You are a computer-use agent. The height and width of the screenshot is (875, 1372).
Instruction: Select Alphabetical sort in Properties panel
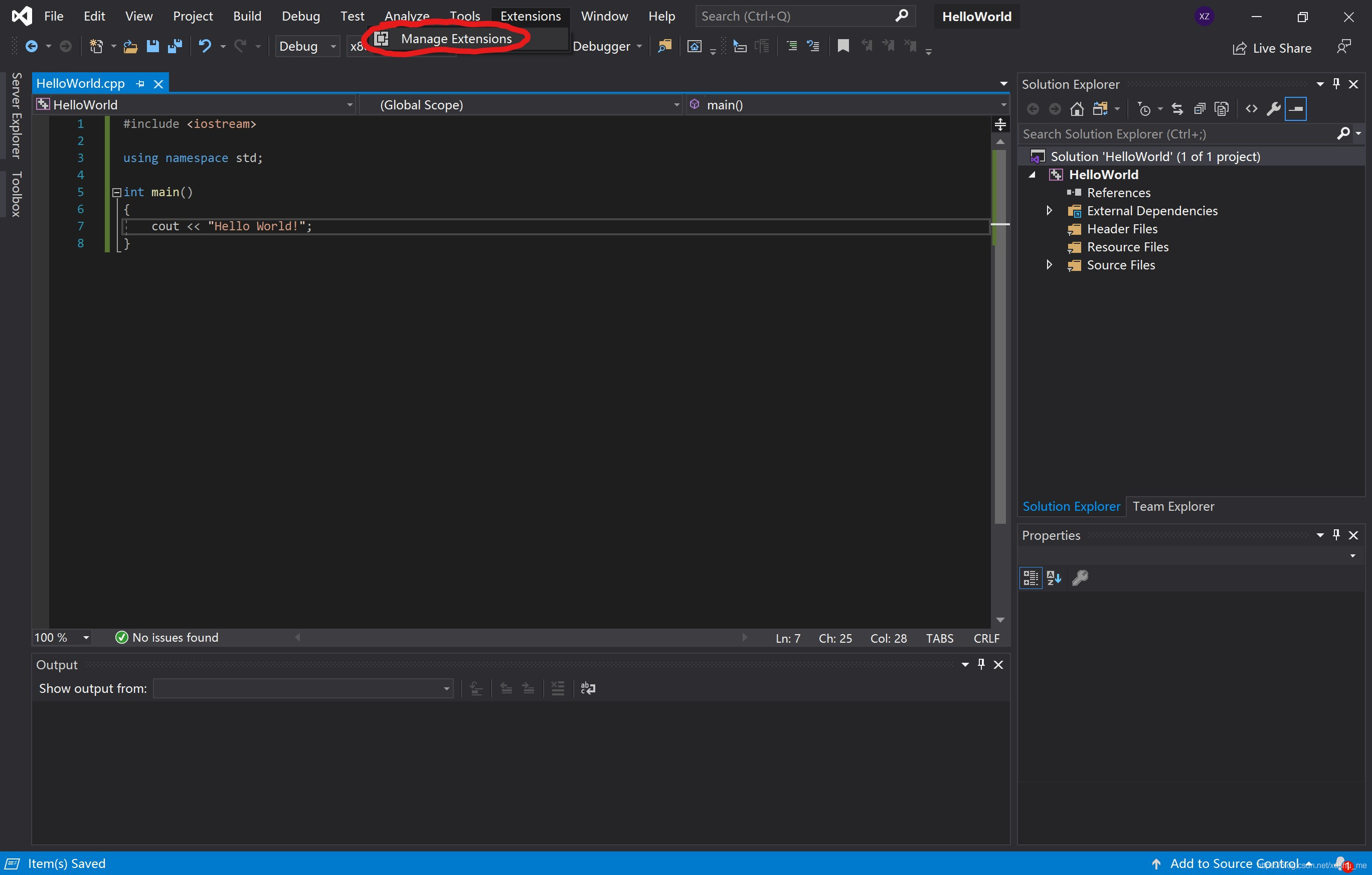(x=1054, y=578)
